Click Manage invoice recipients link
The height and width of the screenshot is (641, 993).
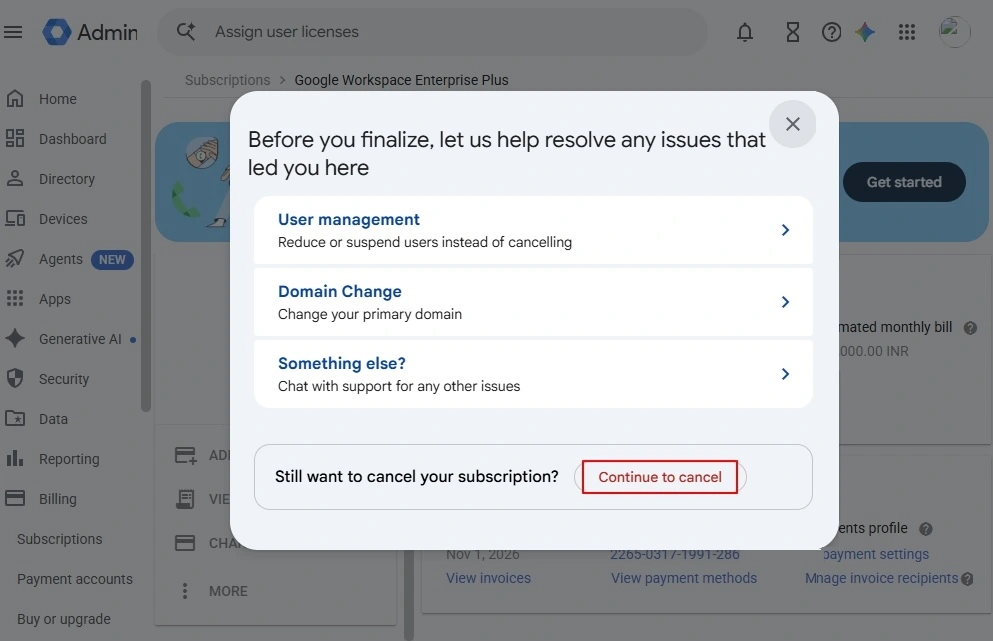pos(882,578)
